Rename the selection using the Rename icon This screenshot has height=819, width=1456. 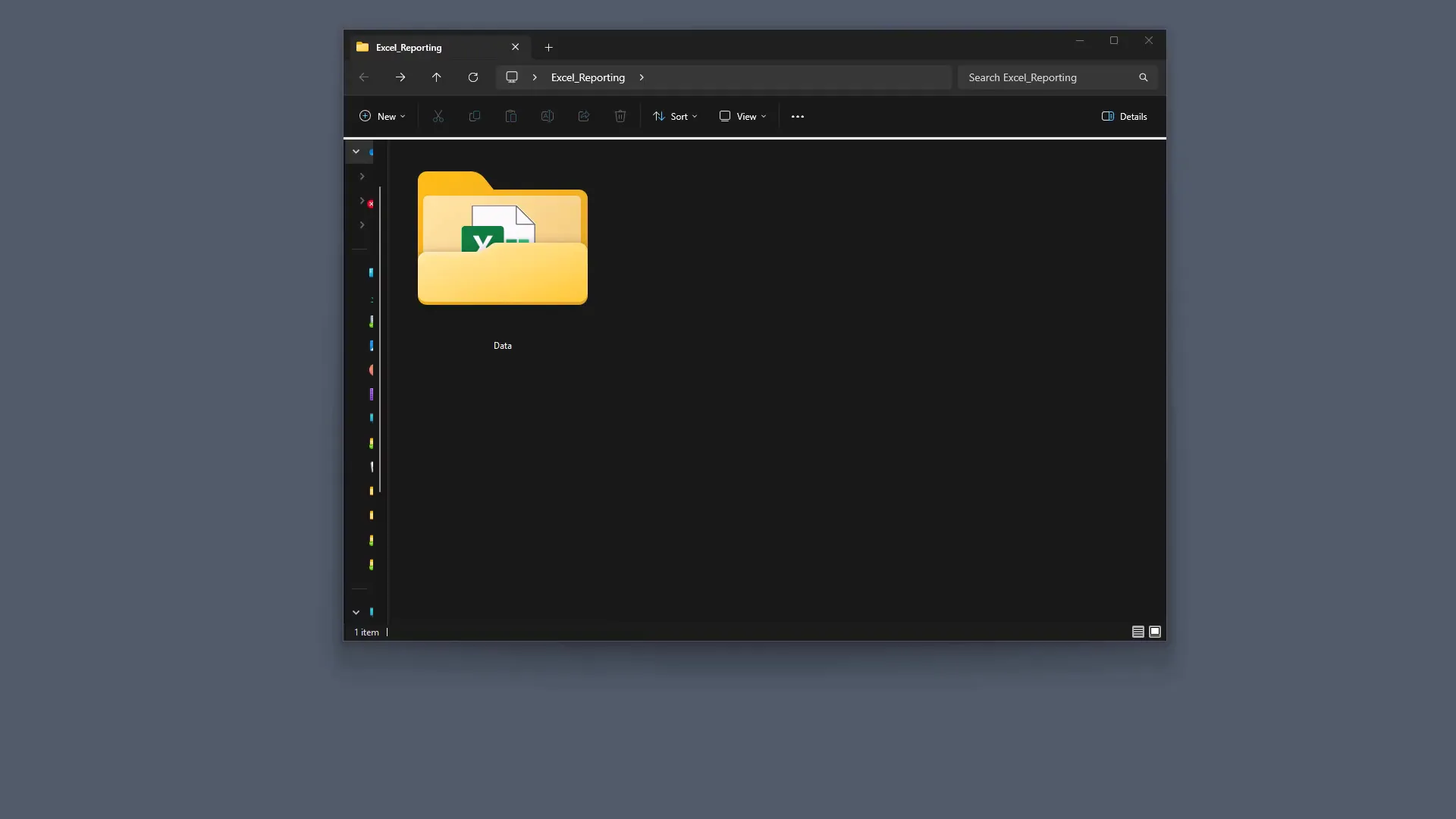pos(548,116)
